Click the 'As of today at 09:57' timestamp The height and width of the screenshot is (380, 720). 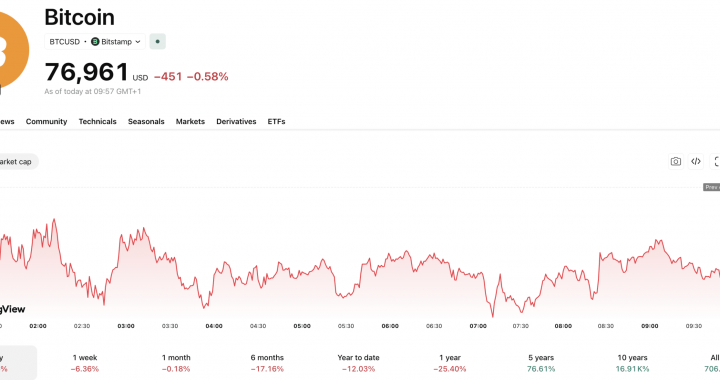click(x=93, y=91)
